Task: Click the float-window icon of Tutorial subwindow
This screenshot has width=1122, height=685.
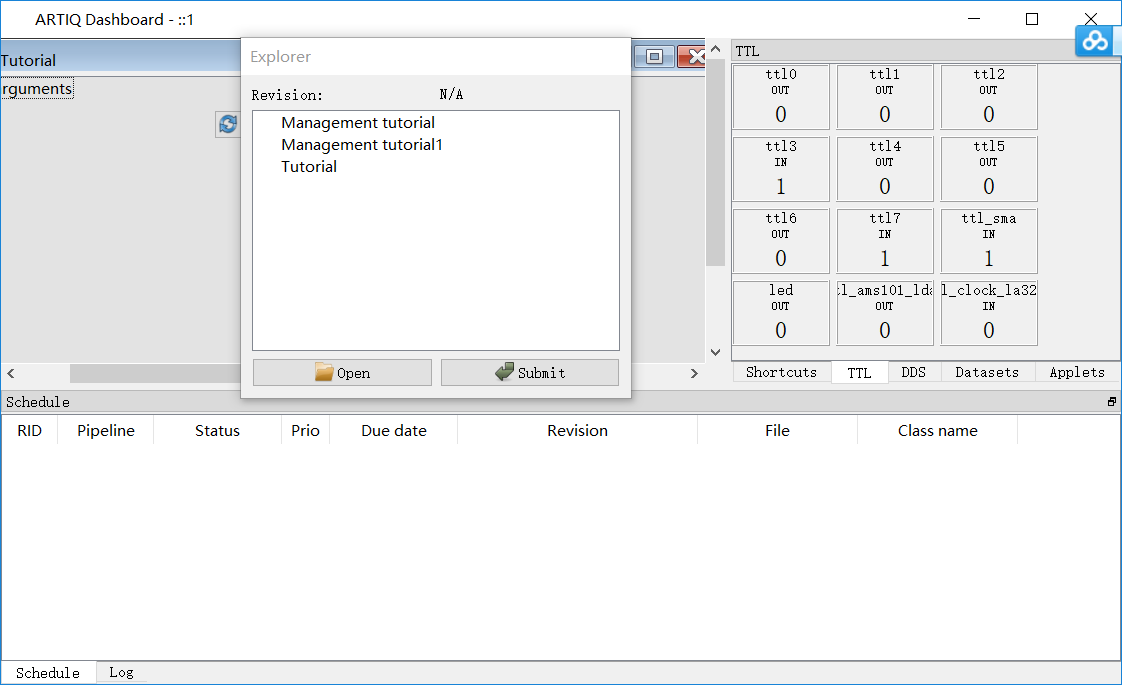Action: pyautogui.click(x=654, y=57)
